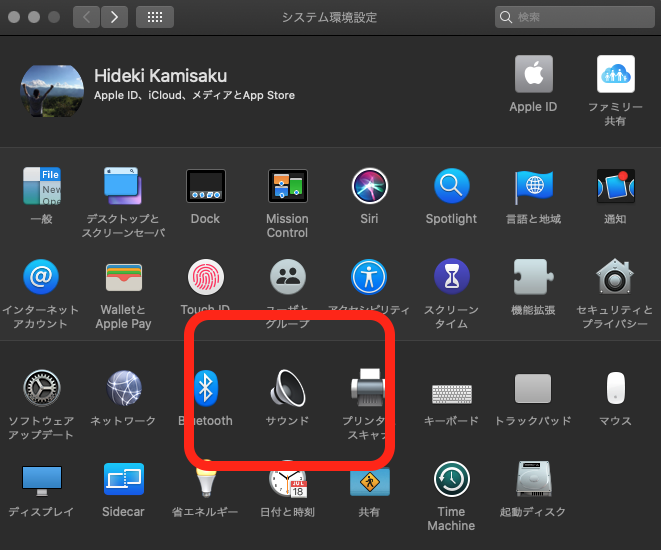The height and width of the screenshot is (550, 661).
Task: Open Sound (サウンド) preferences
Action: click(x=288, y=388)
